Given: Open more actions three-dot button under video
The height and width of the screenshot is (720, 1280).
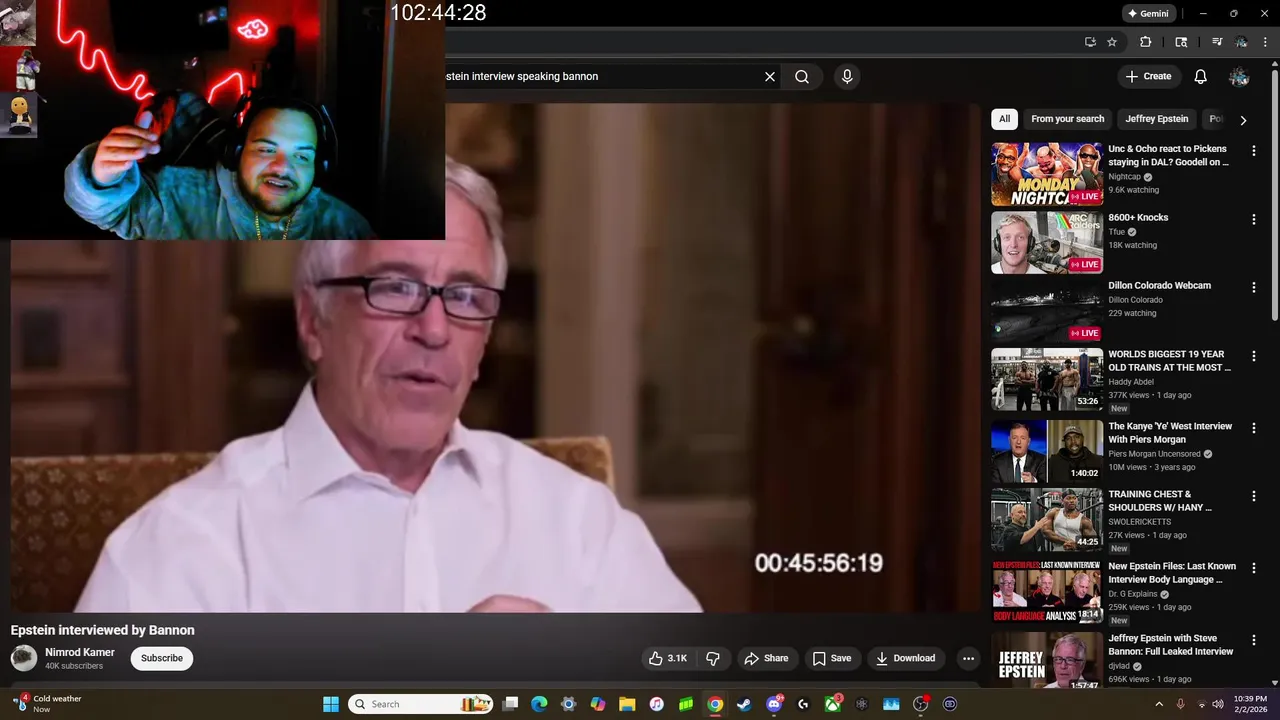Looking at the screenshot, I should pyautogui.click(x=967, y=658).
